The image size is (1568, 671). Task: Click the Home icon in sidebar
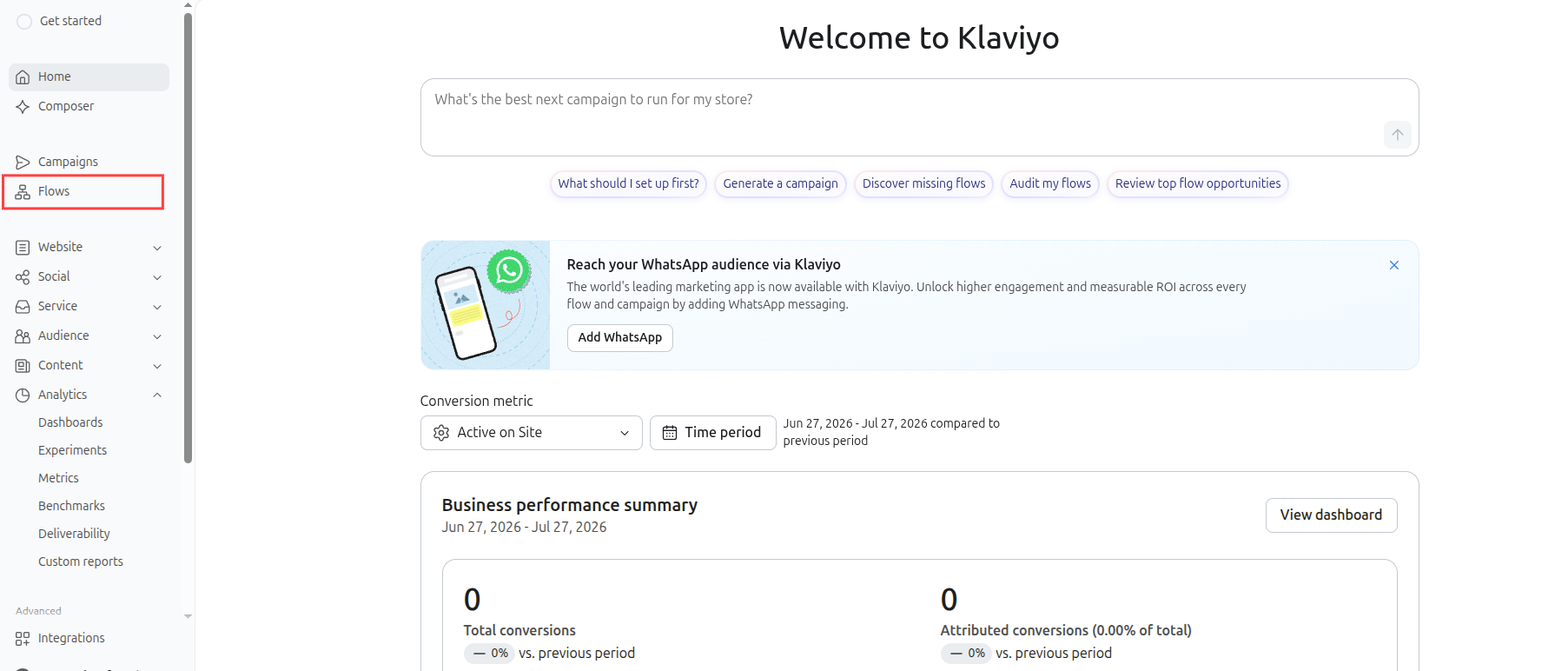[x=23, y=77]
